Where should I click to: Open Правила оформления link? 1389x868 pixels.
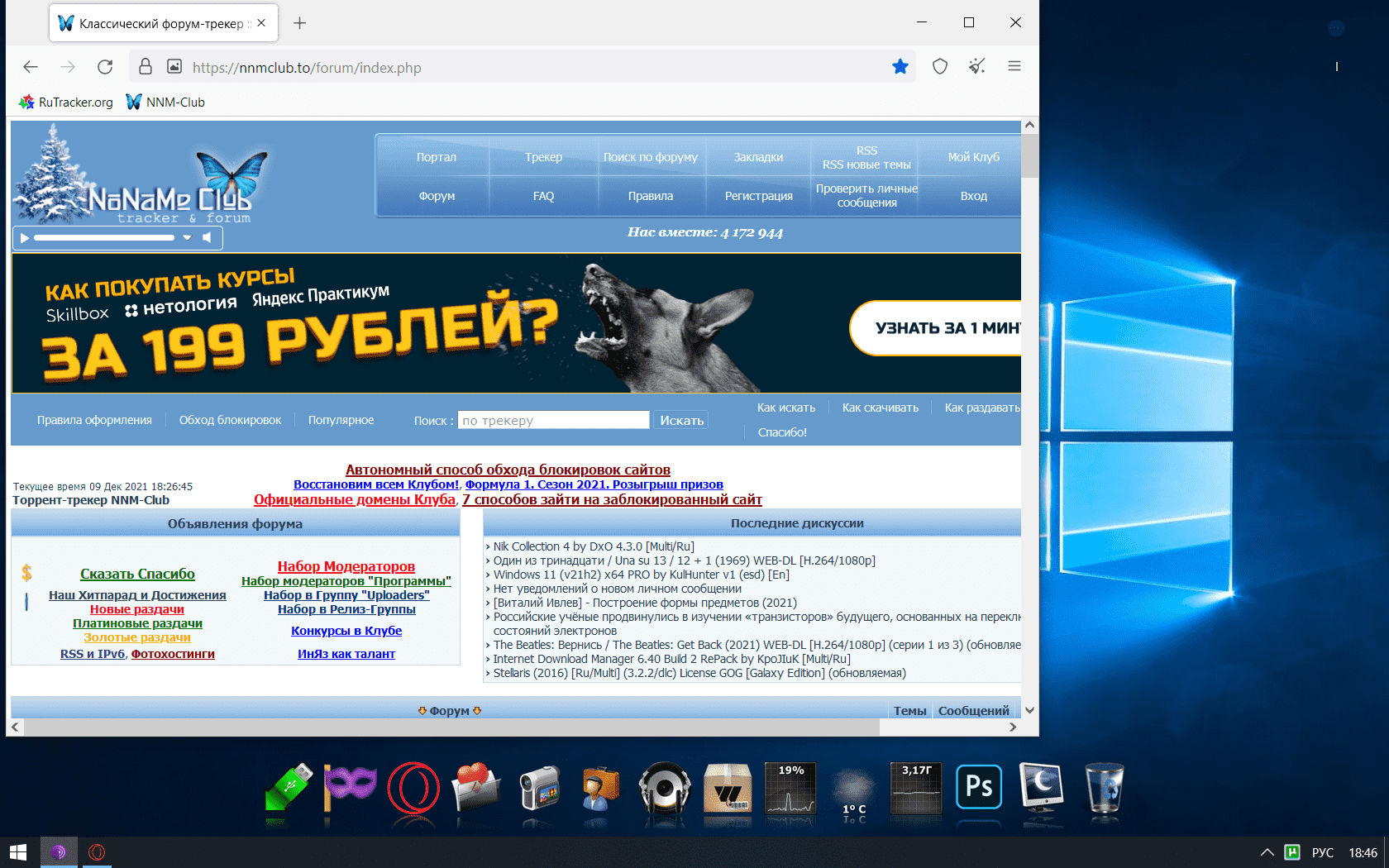coord(94,420)
